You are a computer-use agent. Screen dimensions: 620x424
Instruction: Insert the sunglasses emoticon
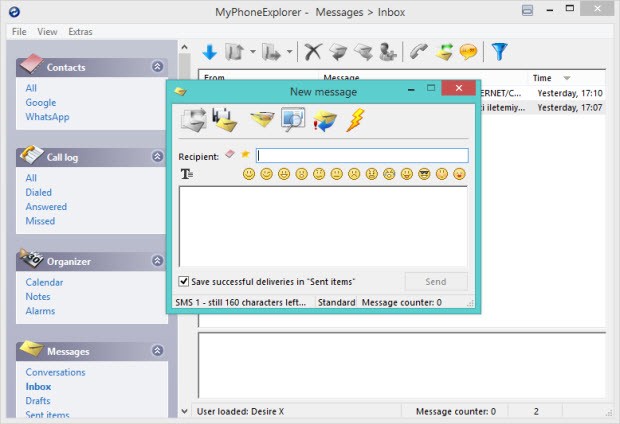(424, 174)
